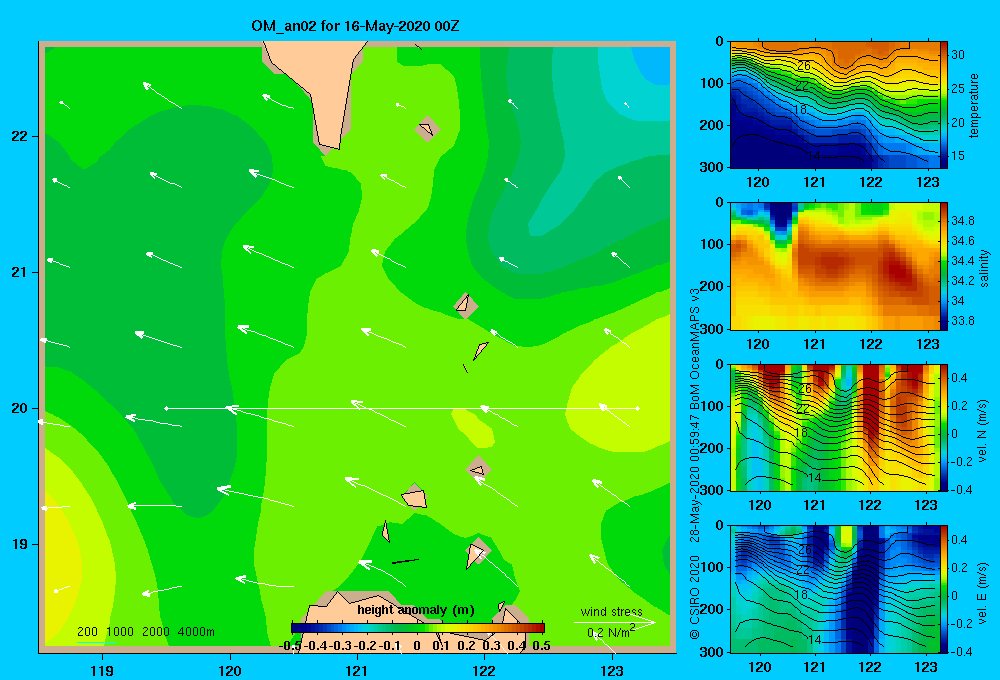The image size is (1000, 680).
Task: Click the 15 tick on temperature scale
Action: (x=958, y=156)
